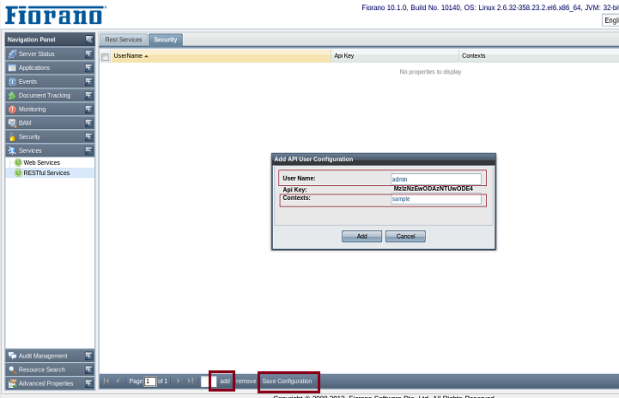Click the Document Tracking icon
Screen dimensions: 619x398
click(12, 96)
